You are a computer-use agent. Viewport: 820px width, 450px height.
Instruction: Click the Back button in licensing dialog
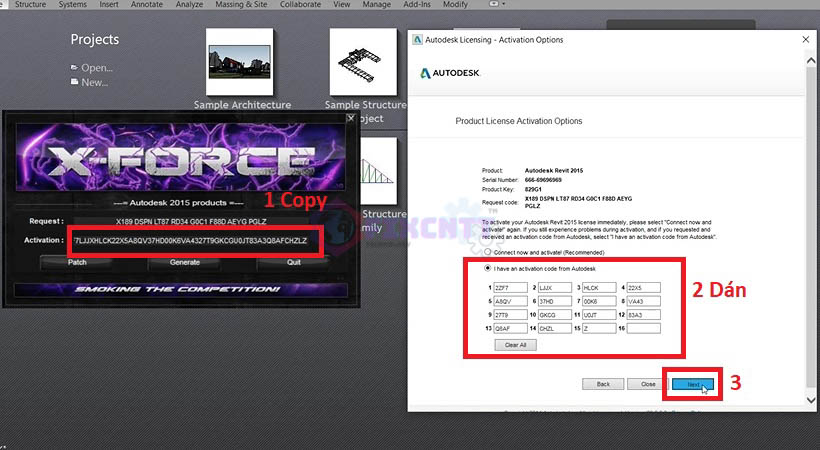[603, 384]
